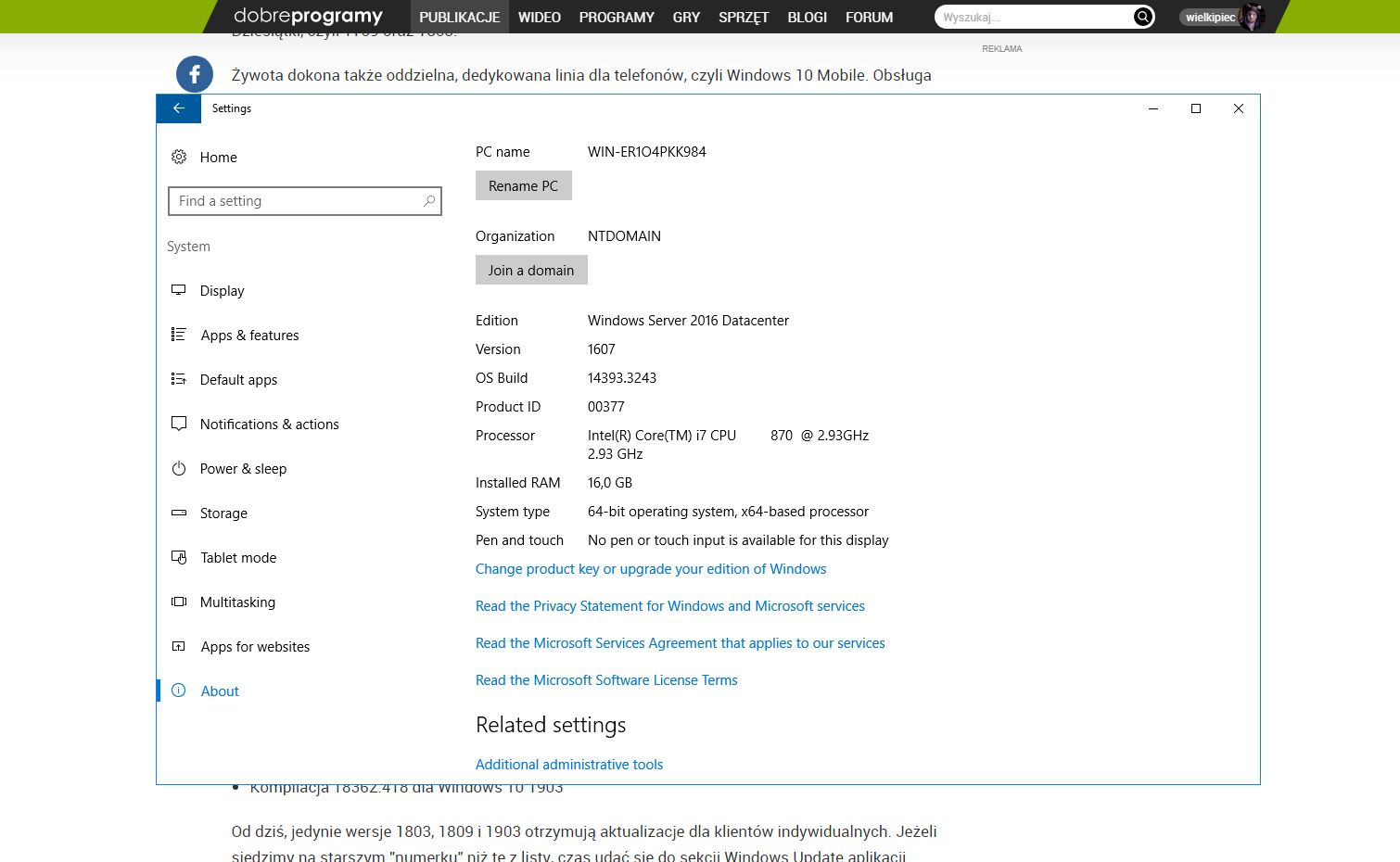1400x862 pixels.
Task: Open the PUBLIKACJE menu
Action: point(460,17)
